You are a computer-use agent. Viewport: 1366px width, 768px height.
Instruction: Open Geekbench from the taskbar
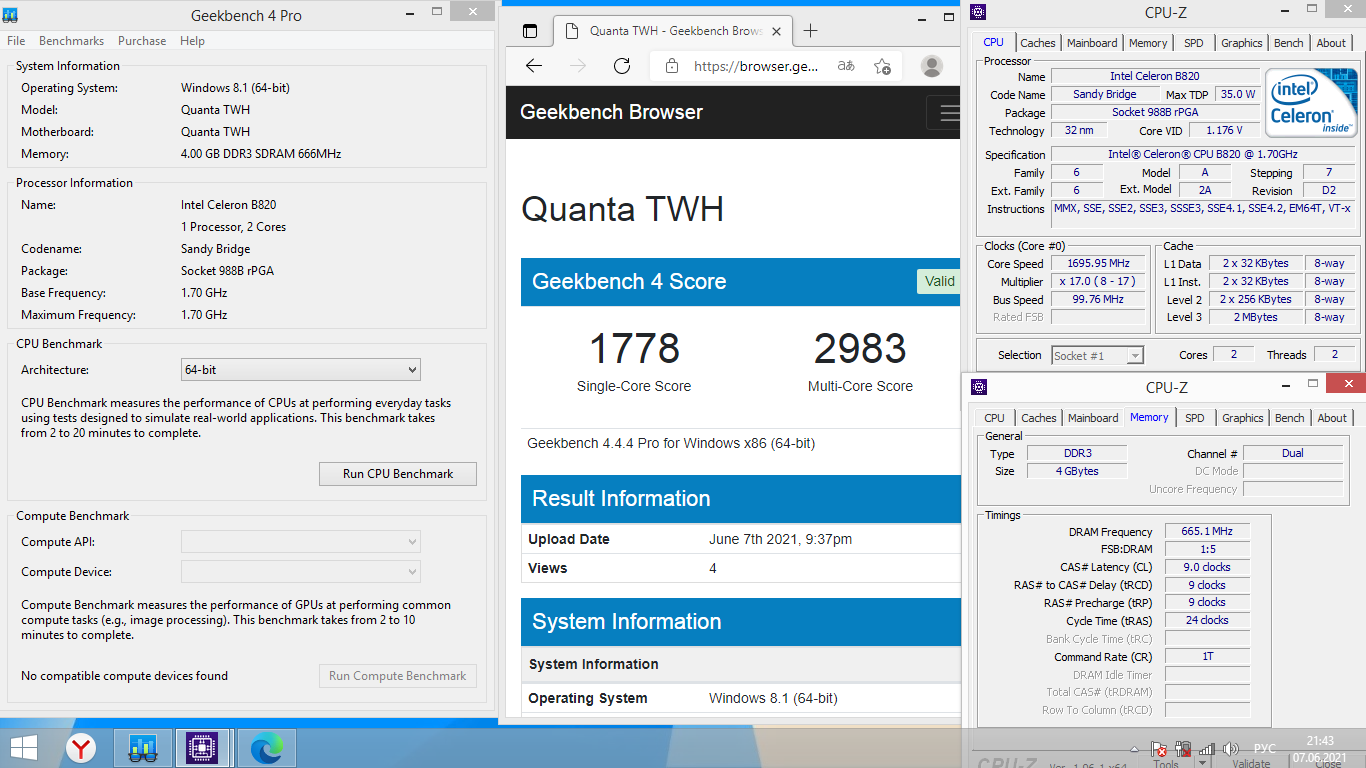(x=143, y=747)
